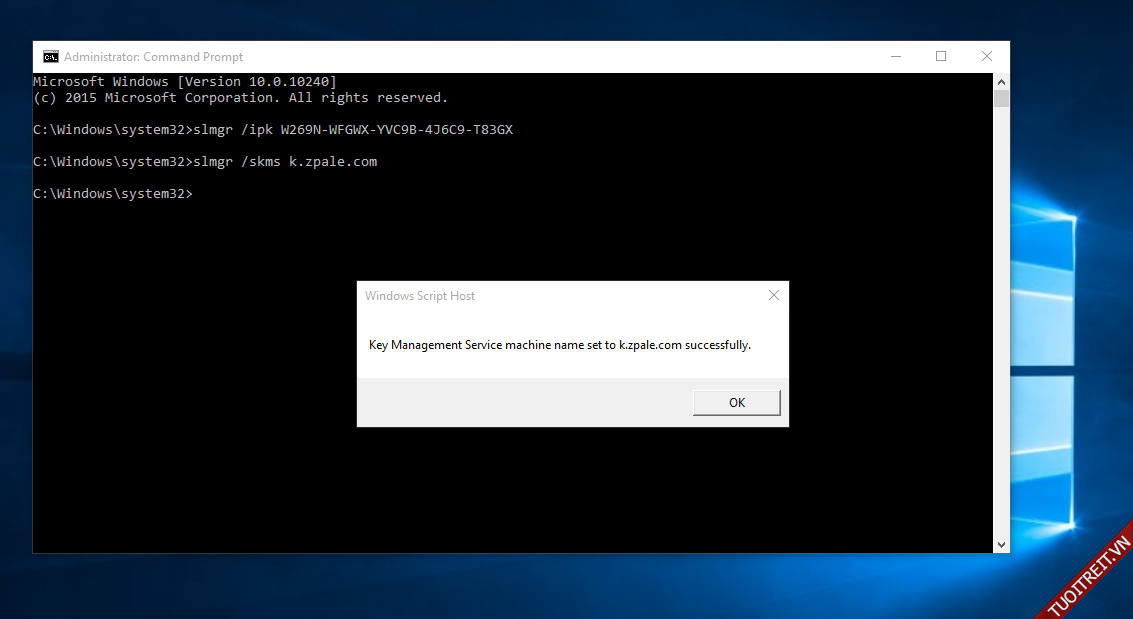Open the Command Prompt title bar icon menu
1133x619 pixels.
pyautogui.click(x=50, y=57)
